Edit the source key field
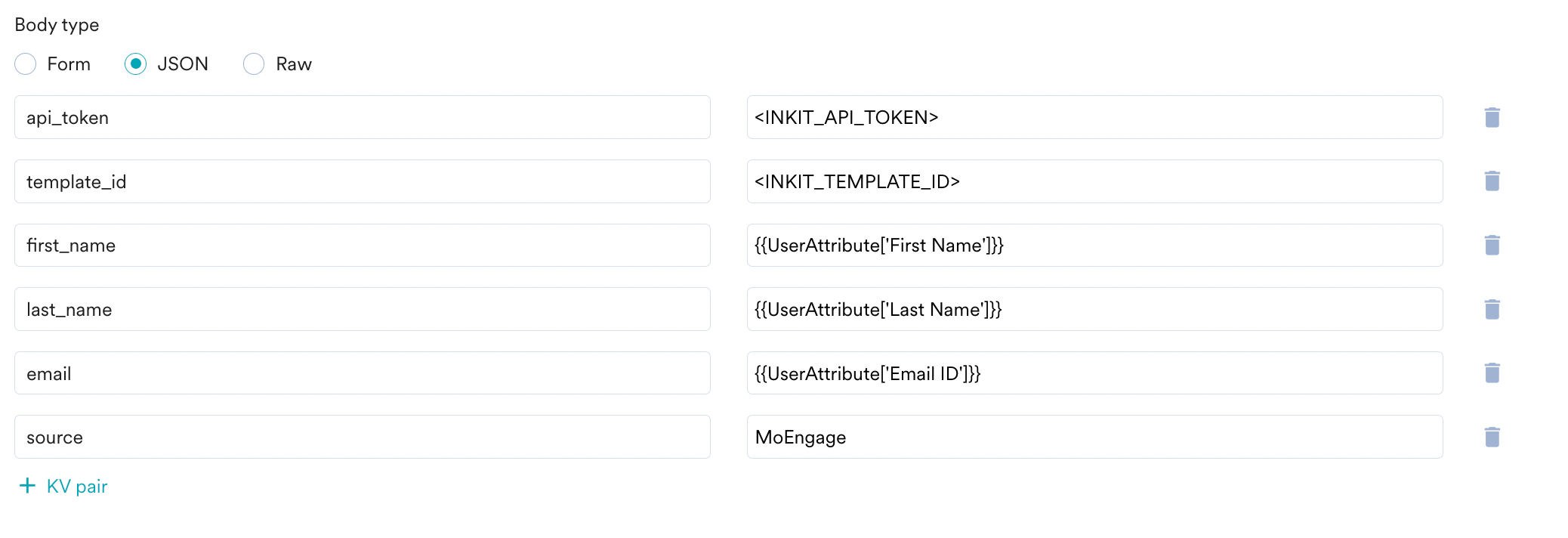Screen dimensions: 1568x538 coord(363,437)
